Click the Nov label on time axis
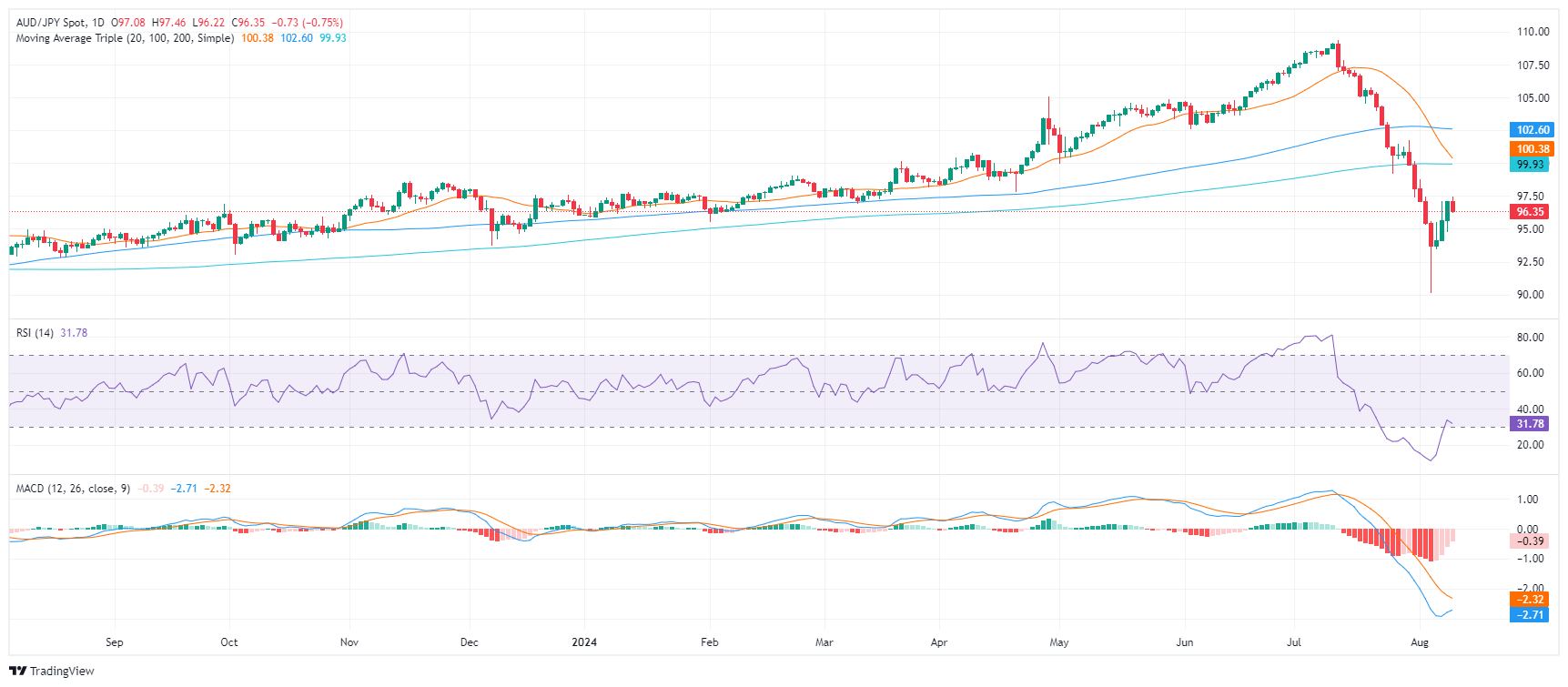This screenshot has width=1568, height=687. pos(349,642)
